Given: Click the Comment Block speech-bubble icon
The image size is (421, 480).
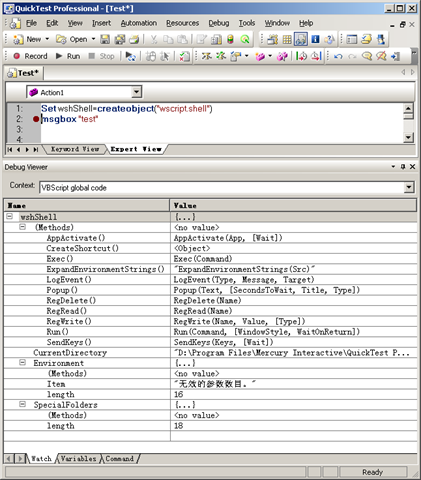Looking at the screenshot, I should (367, 56).
